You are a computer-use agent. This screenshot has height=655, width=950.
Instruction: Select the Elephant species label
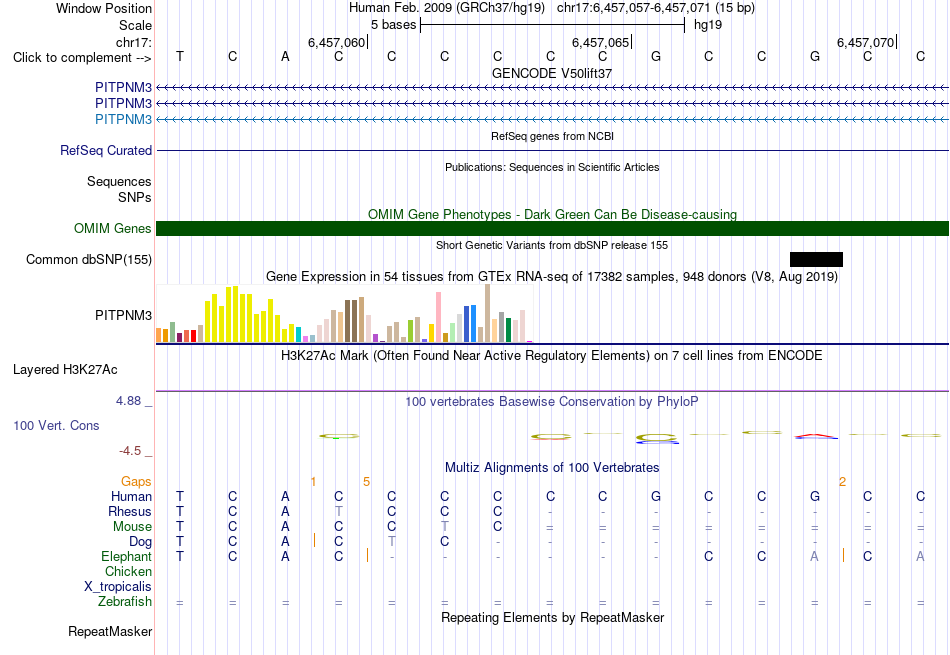(x=126, y=556)
